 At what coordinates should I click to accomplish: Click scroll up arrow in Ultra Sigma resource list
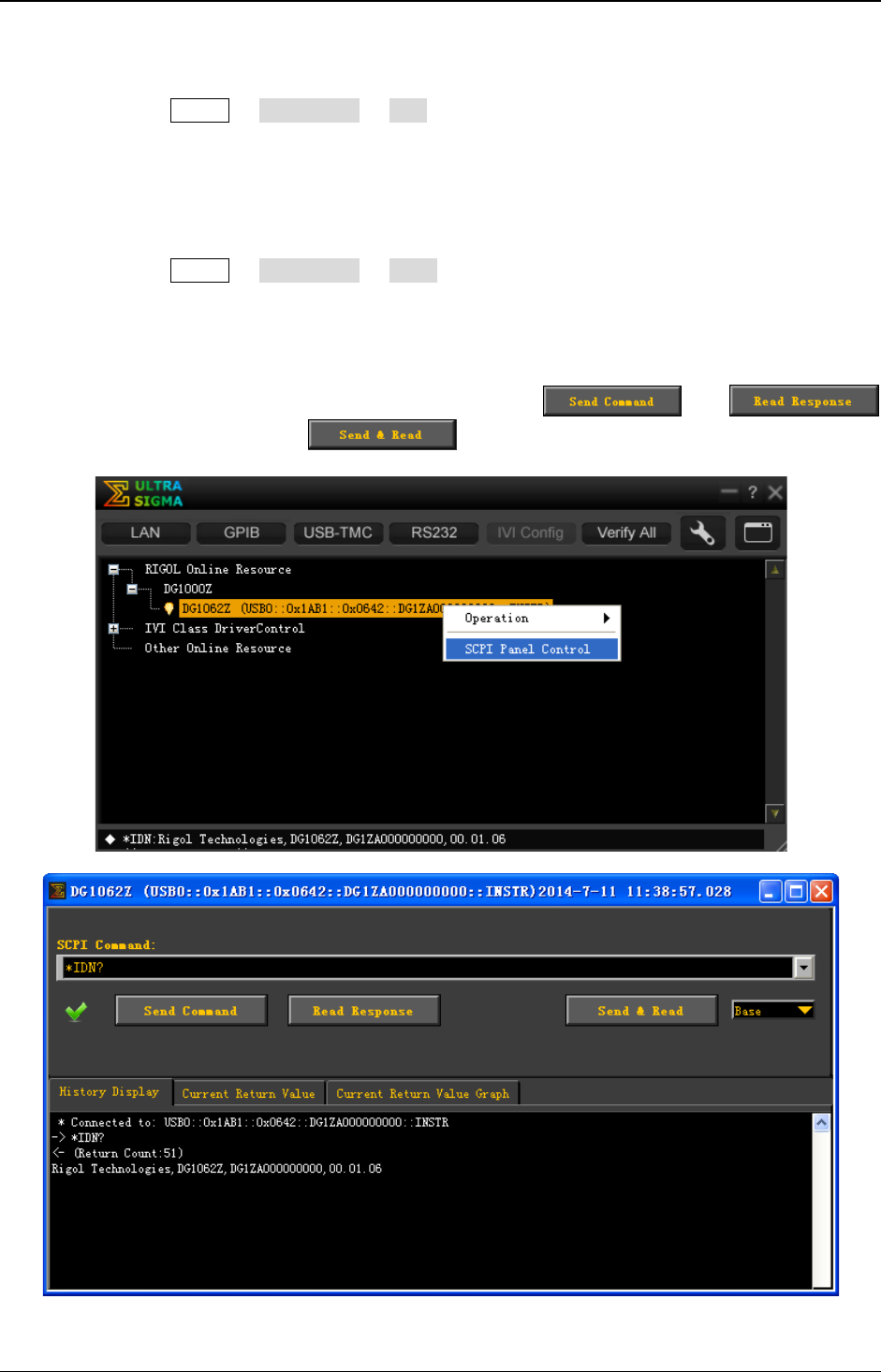[x=774, y=569]
